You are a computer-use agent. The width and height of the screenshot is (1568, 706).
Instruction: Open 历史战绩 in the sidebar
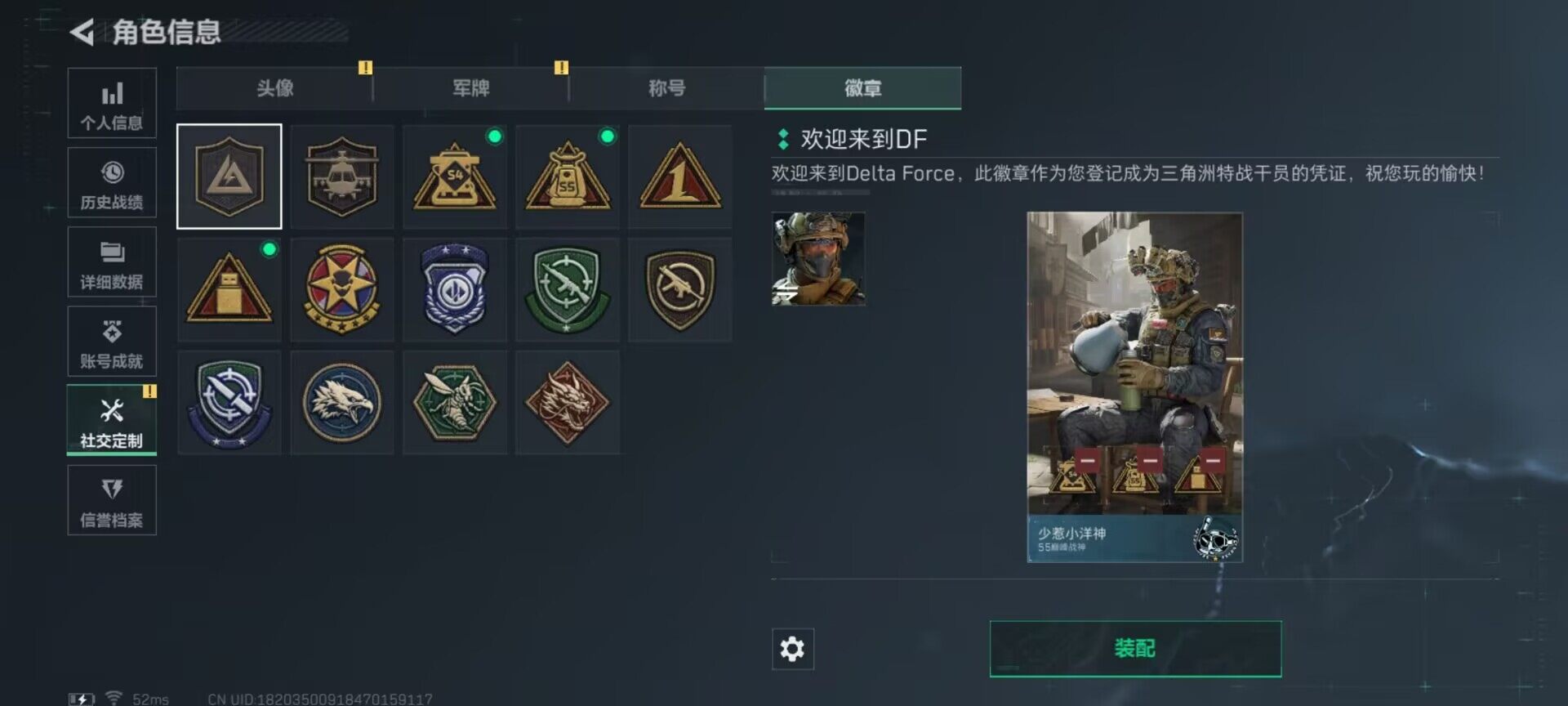[112, 182]
